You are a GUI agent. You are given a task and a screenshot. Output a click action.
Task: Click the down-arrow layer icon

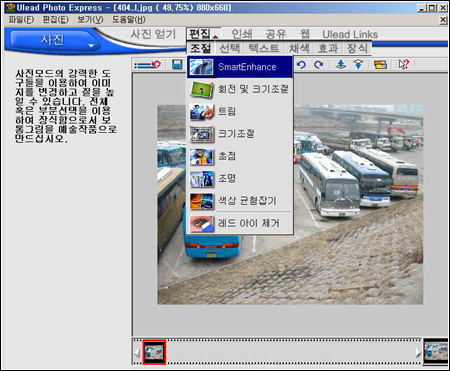[x=358, y=64]
